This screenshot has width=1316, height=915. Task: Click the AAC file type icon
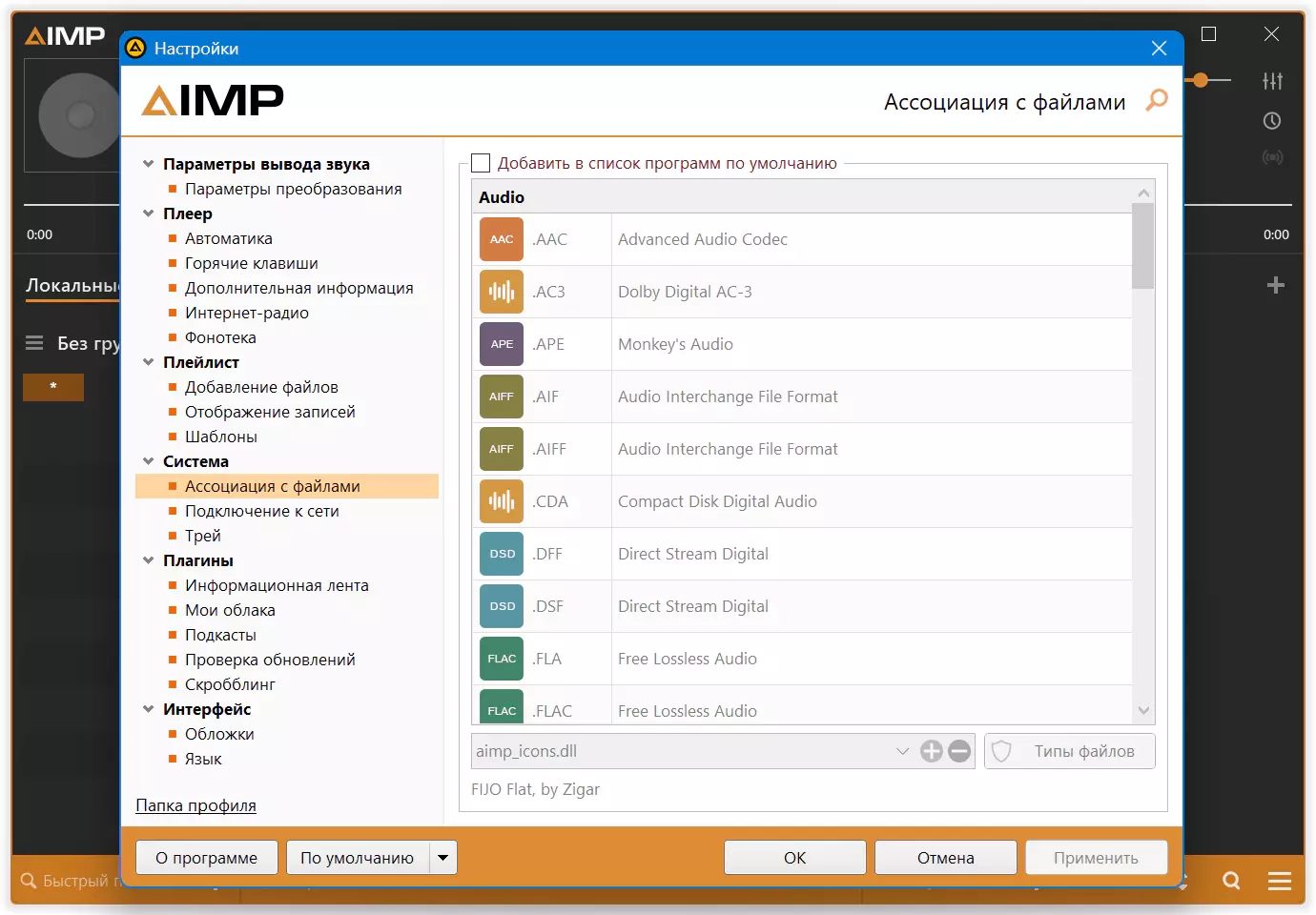point(502,239)
